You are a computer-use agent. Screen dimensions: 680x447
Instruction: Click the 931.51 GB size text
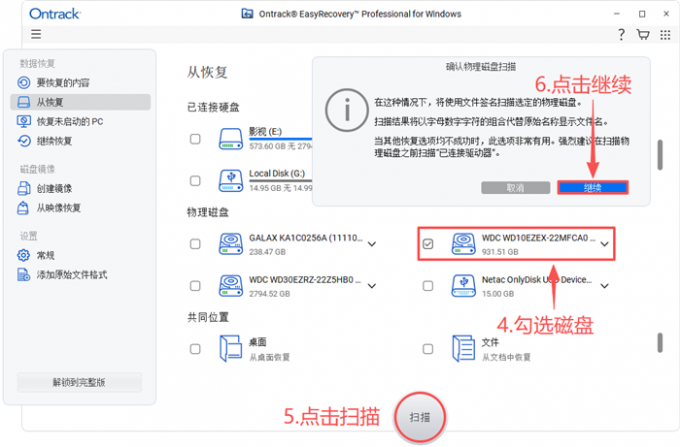500,251
